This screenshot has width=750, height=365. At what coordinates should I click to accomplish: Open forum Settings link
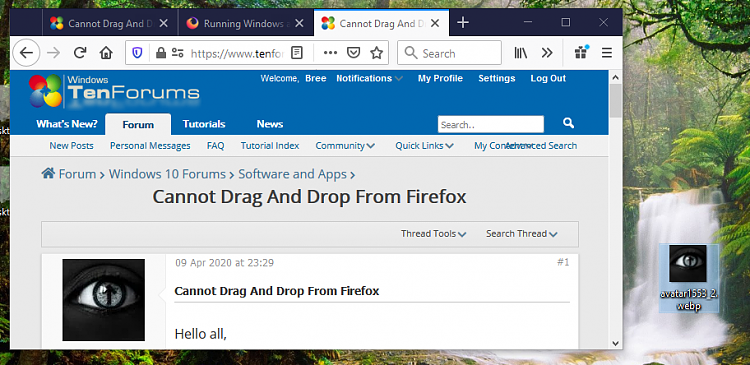click(496, 78)
